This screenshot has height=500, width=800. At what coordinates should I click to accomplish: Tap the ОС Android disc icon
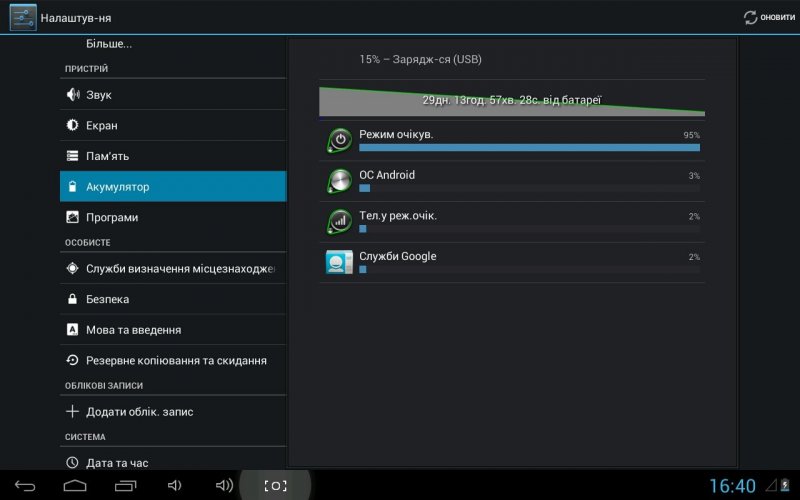point(339,181)
